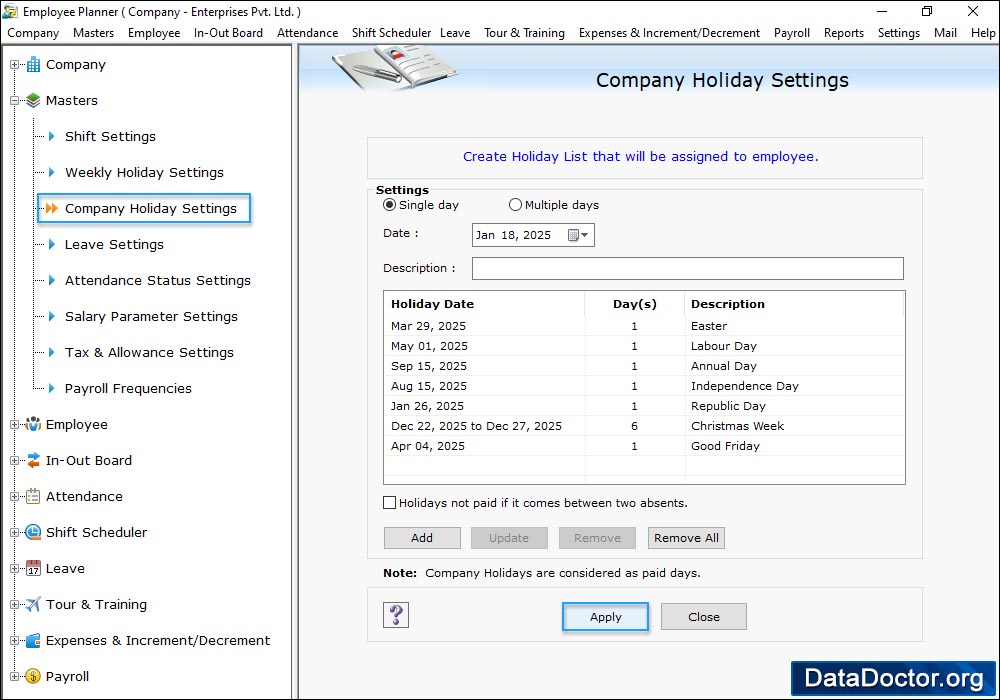Open the Tour & Training menu
Viewport: 1000px width, 700px height.
[524, 33]
